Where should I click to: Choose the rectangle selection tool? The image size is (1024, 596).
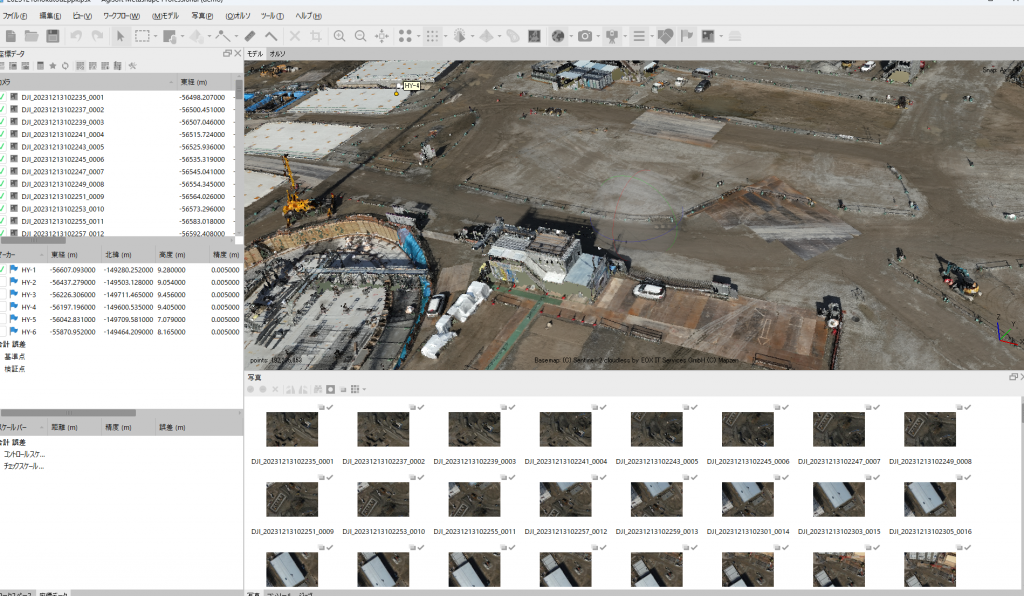pos(142,37)
